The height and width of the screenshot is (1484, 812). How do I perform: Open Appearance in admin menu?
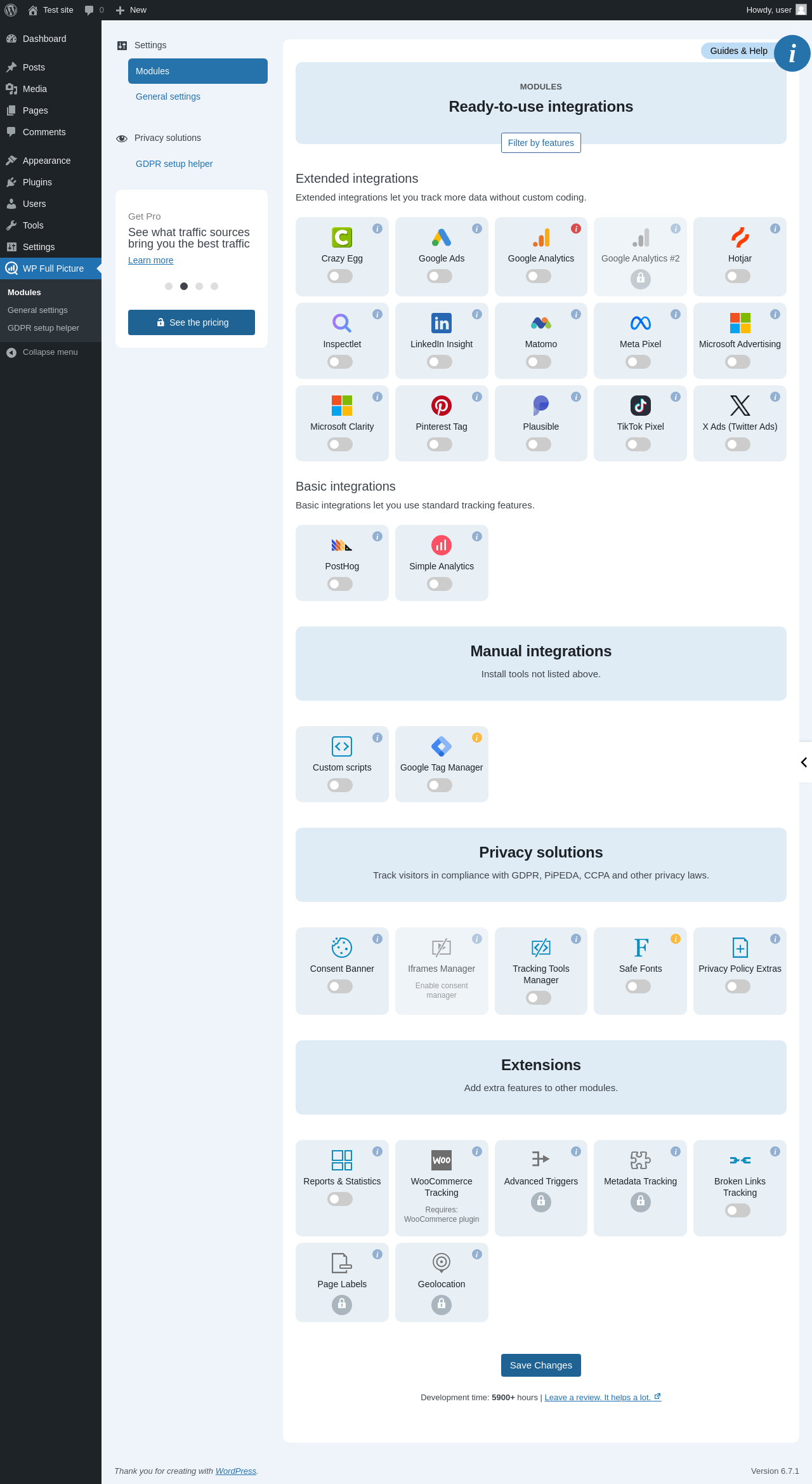coord(51,161)
